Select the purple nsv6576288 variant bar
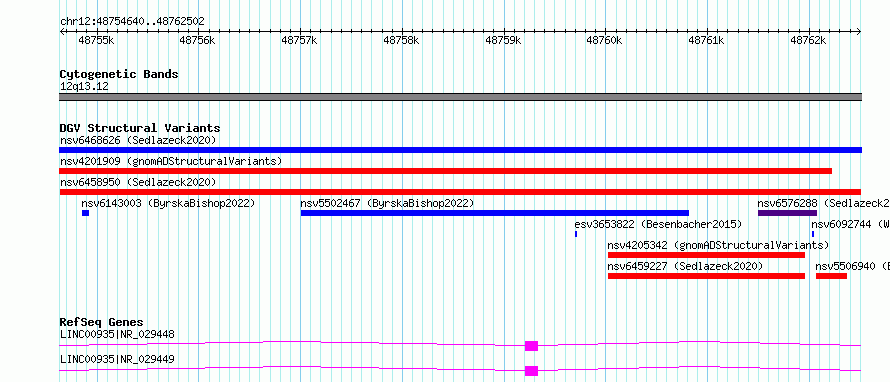Screen dimensions: 890x382 (787, 213)
